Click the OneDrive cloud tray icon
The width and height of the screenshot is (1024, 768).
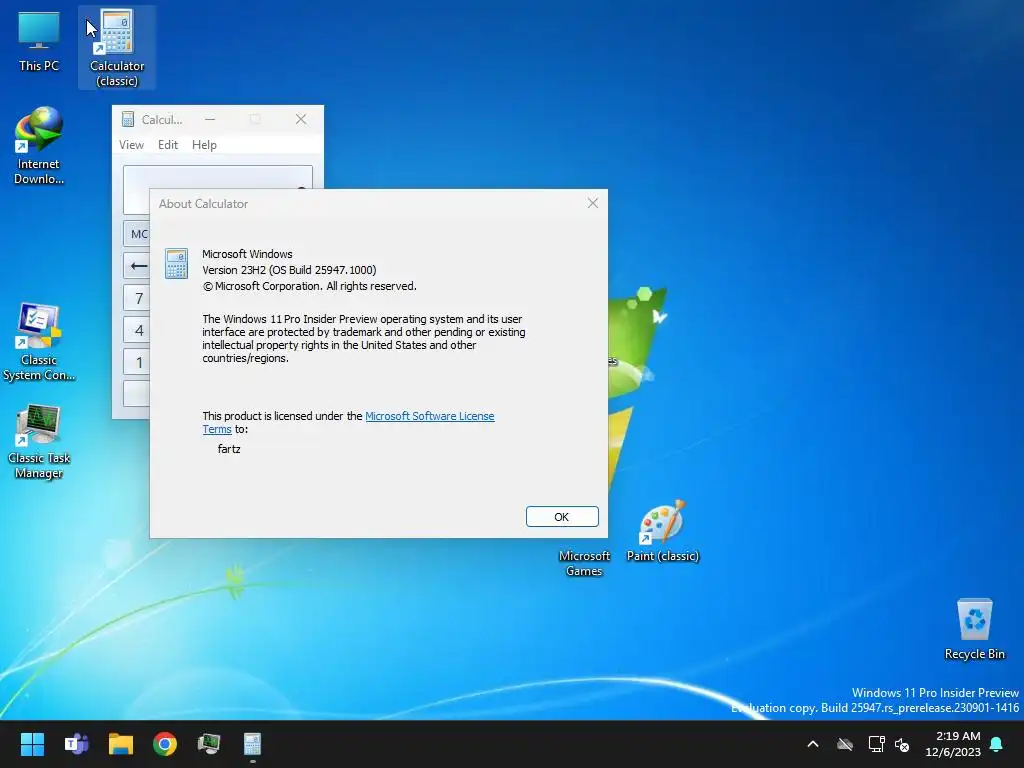845,744
